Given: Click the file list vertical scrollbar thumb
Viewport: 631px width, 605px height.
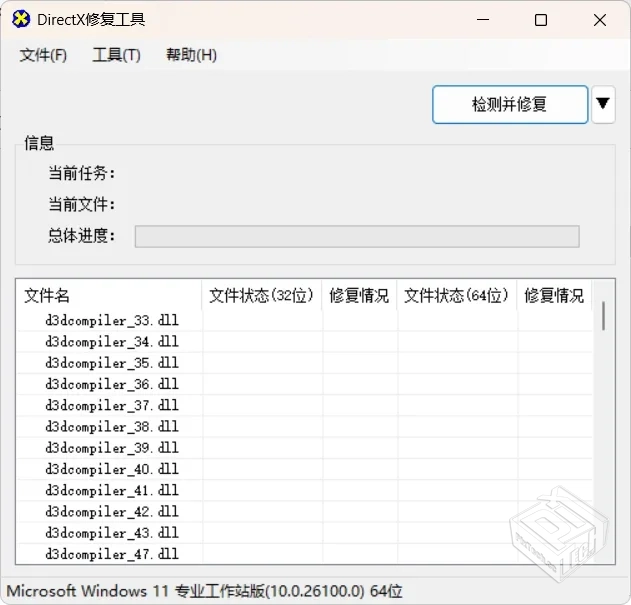Looking at the screenshot, I should click(603, 316).
